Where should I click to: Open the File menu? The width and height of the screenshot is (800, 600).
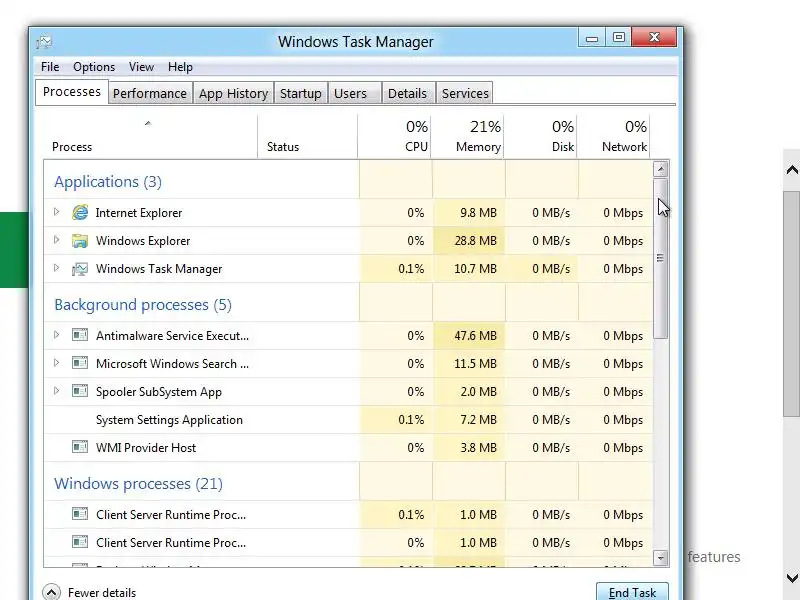pyautogui.click(x=50, y=67)
